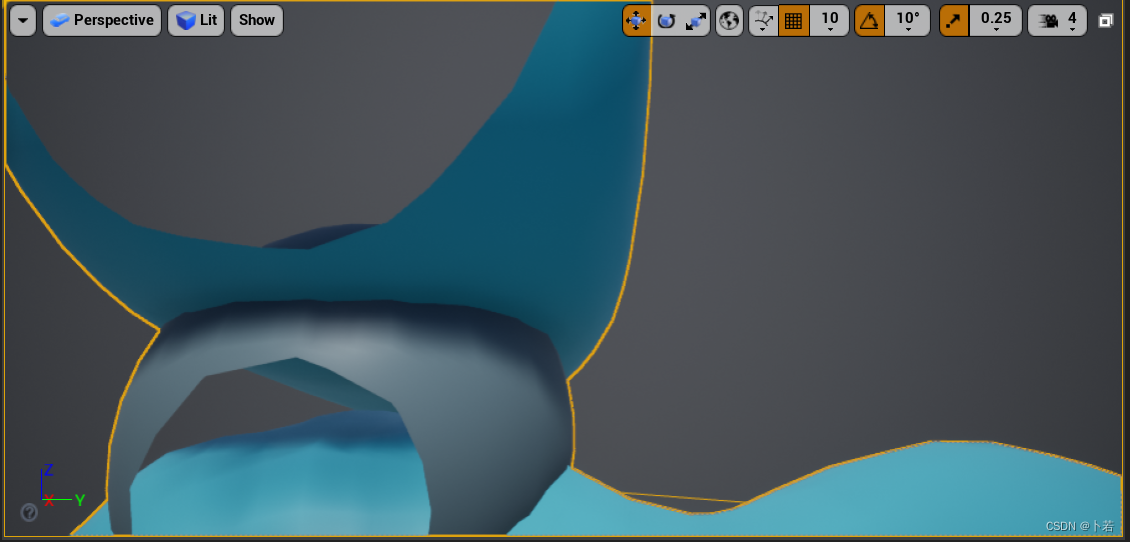1130x542 pixels.
Task: Select the translate (move) gizmo tool
Action: [x=636, y=21]
